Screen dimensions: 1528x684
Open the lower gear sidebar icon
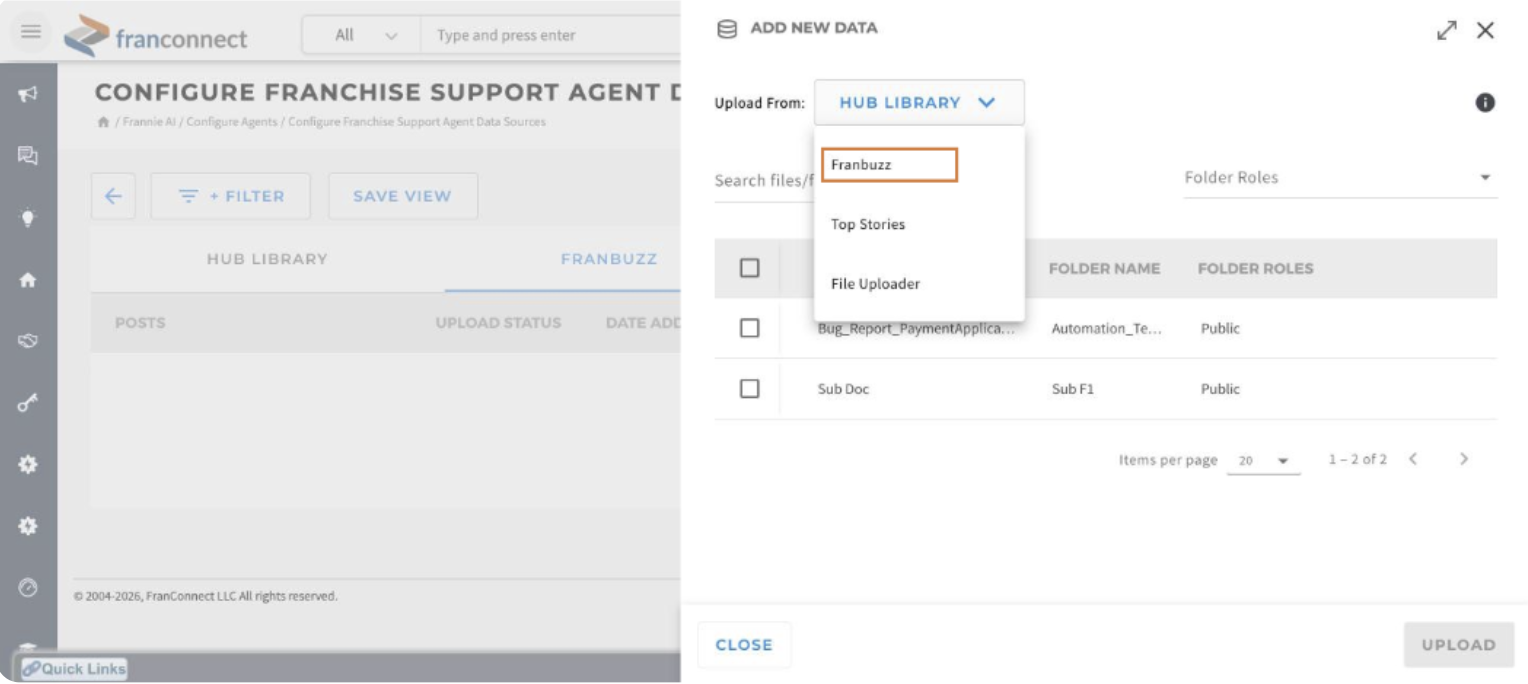(x=28, y=526)
